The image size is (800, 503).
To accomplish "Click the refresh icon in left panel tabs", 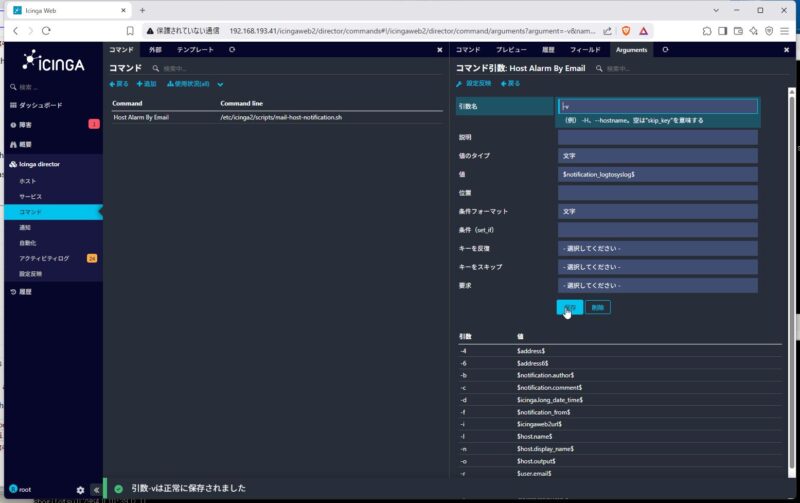I will click(232, 49).
